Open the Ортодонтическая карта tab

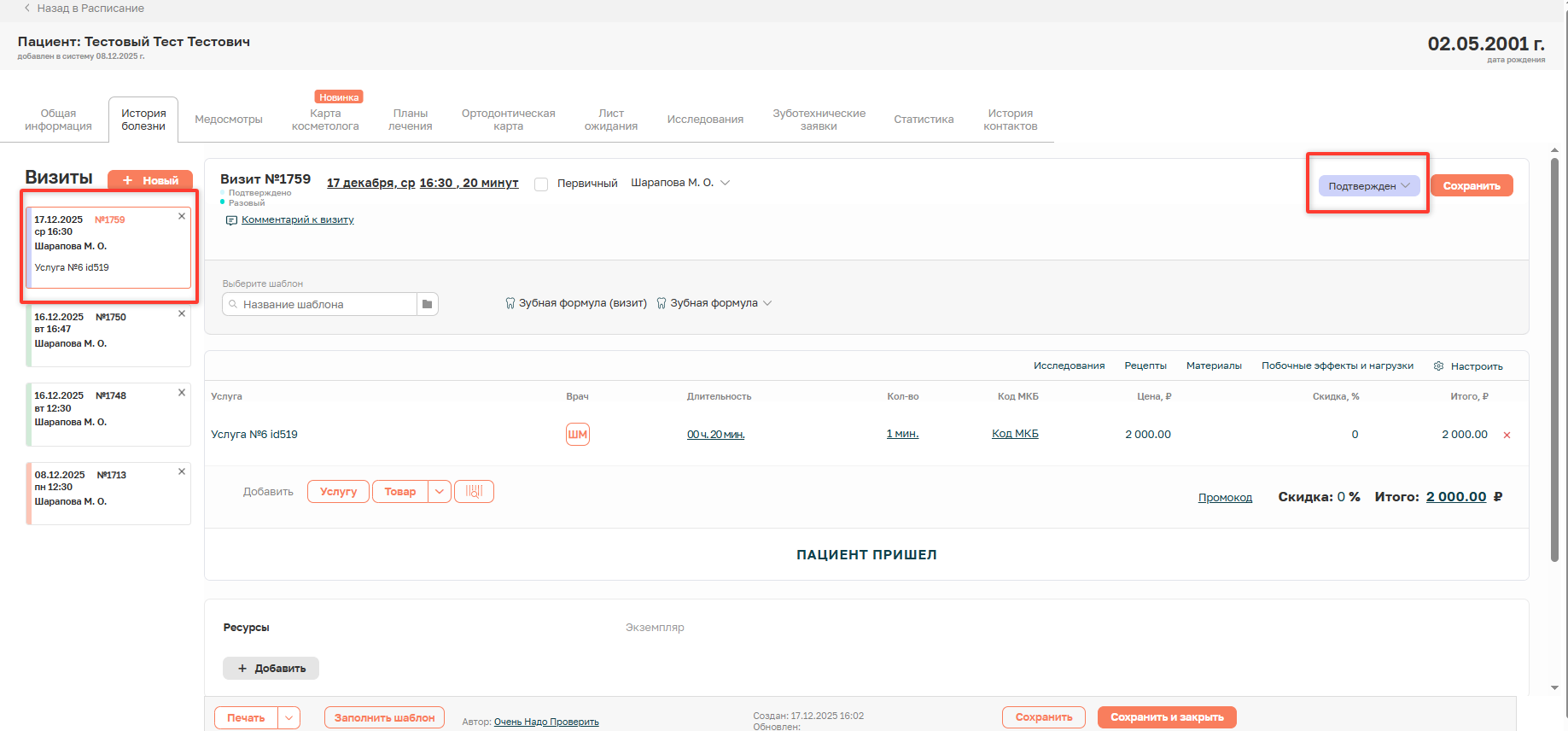(x=508, y=120)
